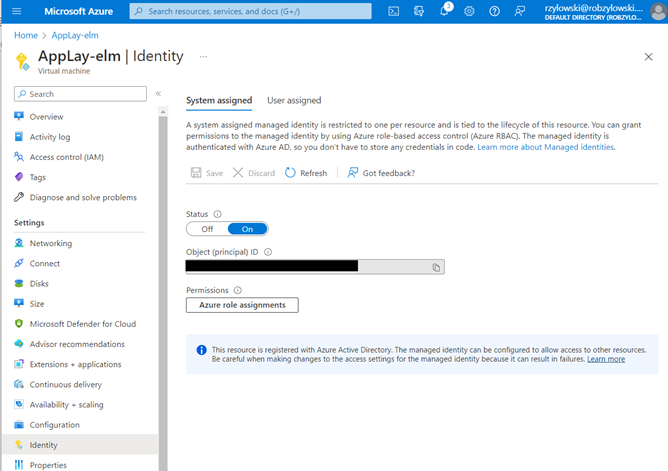Open the portal hamburger menu
The image size is (668, 471).
point(17,11)
